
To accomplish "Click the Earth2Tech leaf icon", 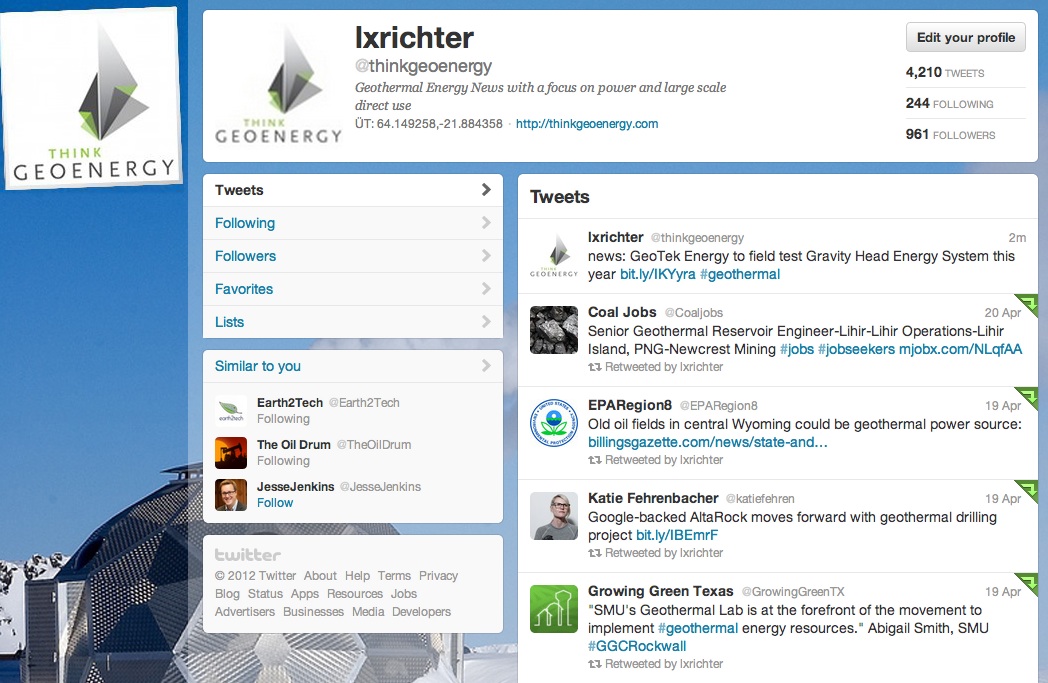I will [x=231, y=411].
